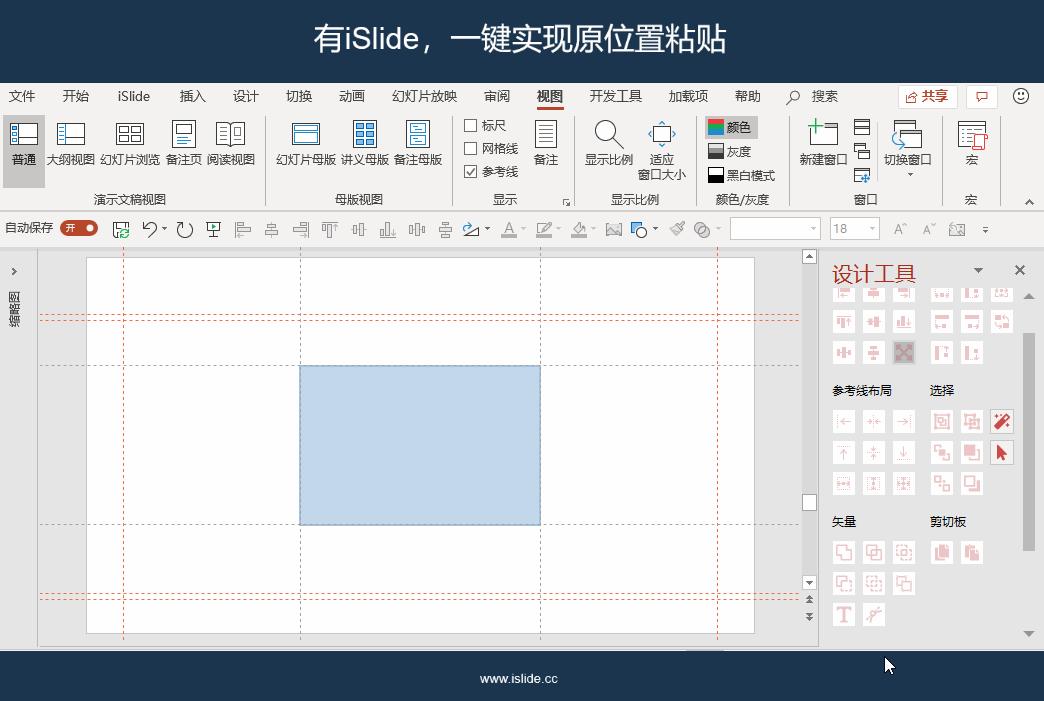1044x701 pixels.
Task: Click the highlighted stretch icon in design tools
Action: [x=904, y=352]
